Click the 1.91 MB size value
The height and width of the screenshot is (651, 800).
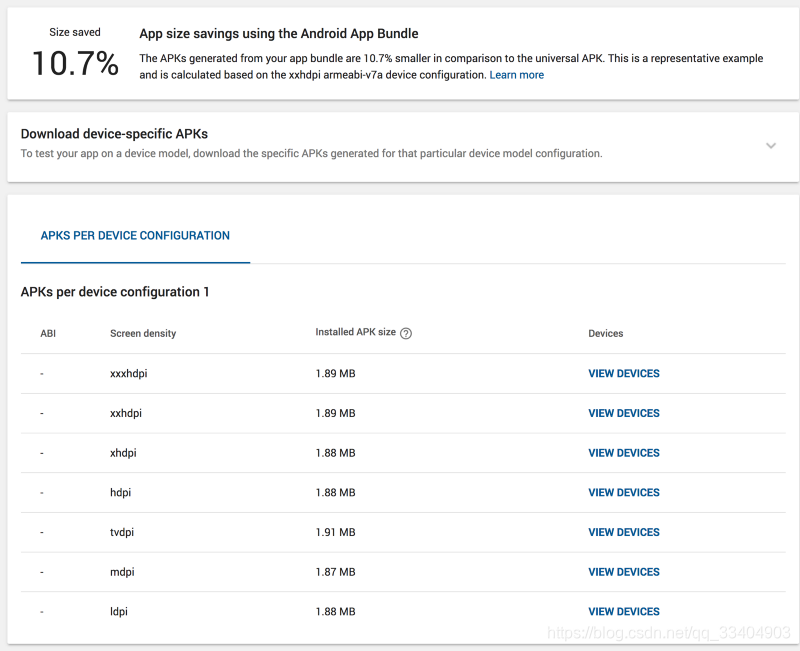point(335,532)
